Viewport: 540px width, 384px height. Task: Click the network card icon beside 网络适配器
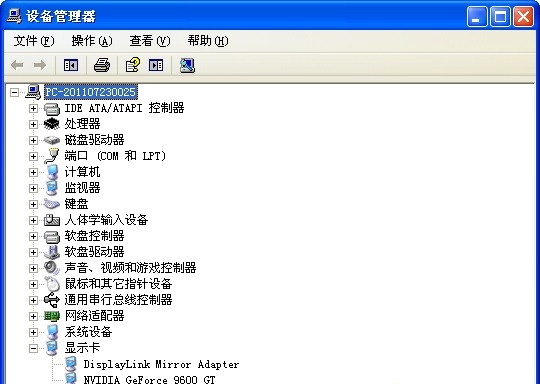[52, 316]
